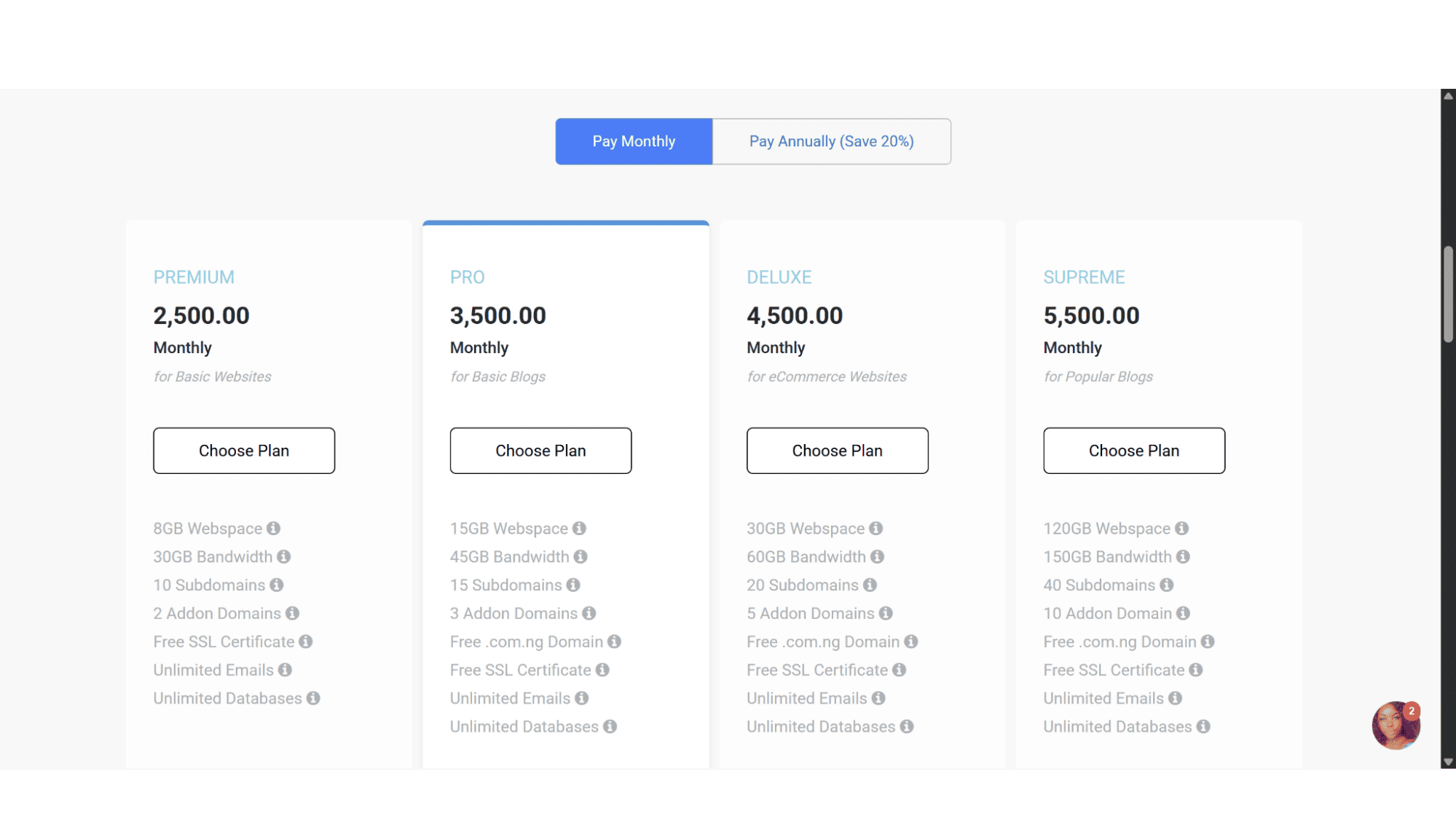The image size is (1456, 819).
Task: View info for Pro Unlimited Emails
Action: [x=581, y=698]
